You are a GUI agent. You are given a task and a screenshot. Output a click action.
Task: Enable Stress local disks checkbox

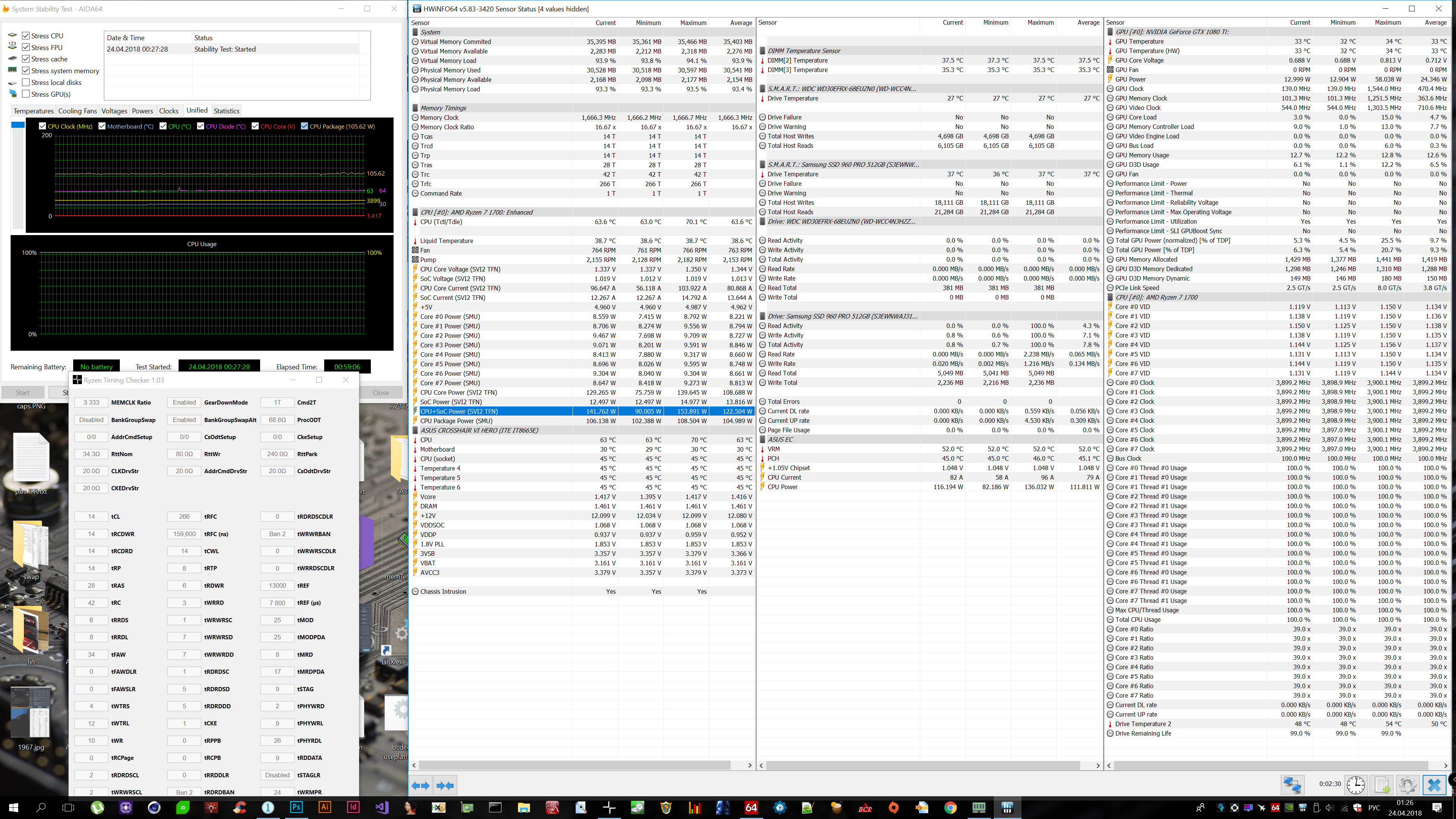click(26, 83)
